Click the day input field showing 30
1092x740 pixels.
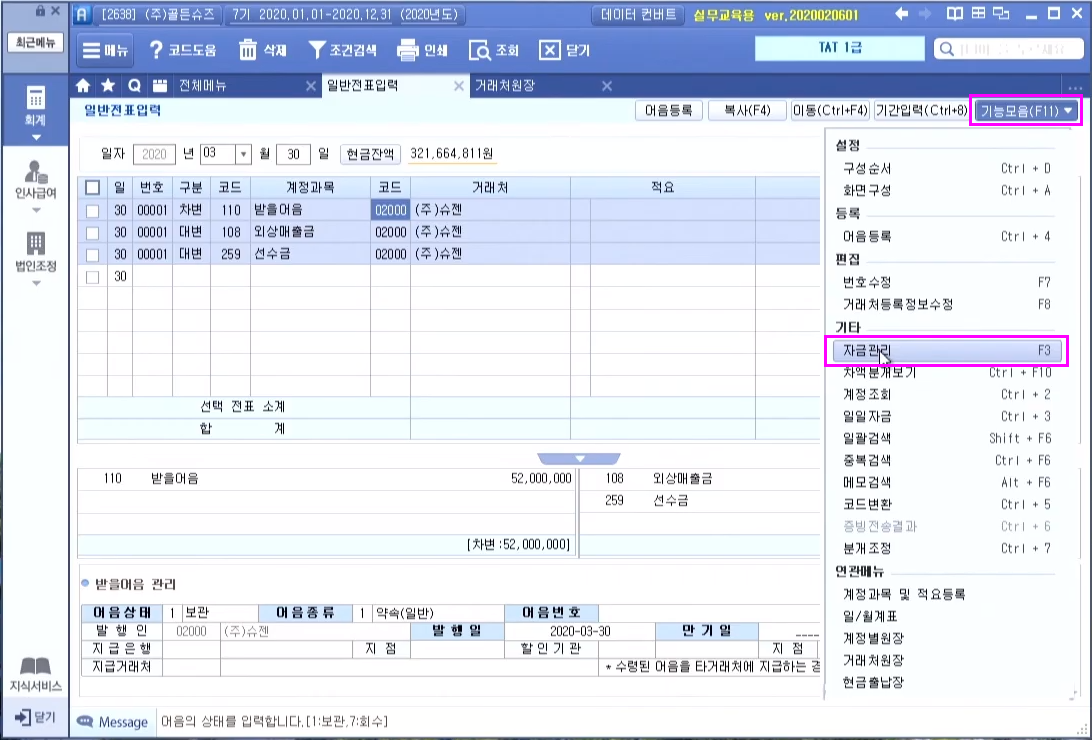(292, 154)
